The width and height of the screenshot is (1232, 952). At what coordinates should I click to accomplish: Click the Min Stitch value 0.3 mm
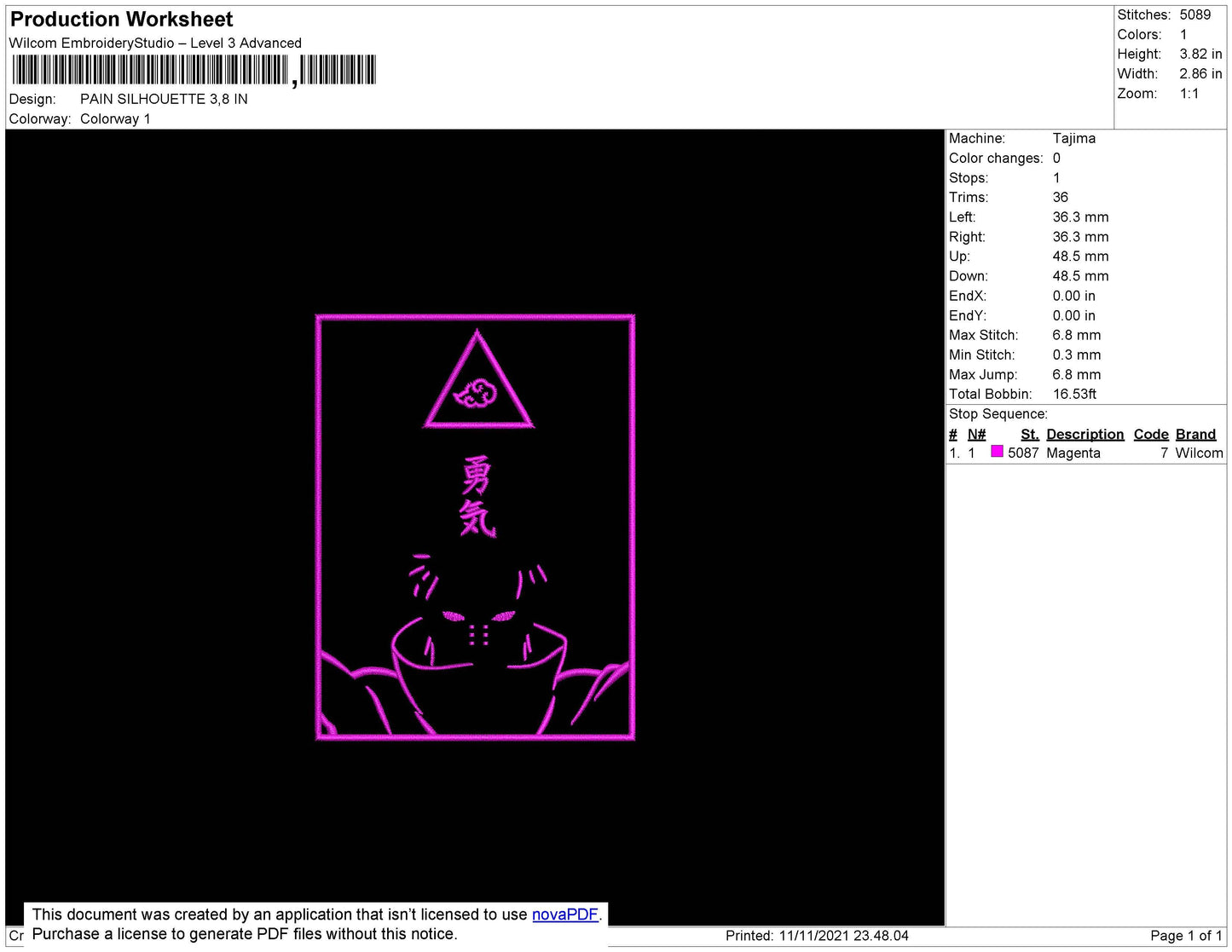coord(1077,355)
